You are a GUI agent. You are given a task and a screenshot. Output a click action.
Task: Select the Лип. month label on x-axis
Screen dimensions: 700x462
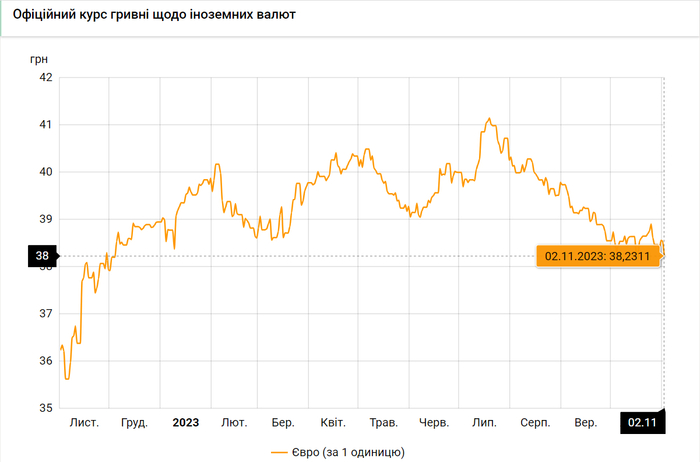pos(485,423)
